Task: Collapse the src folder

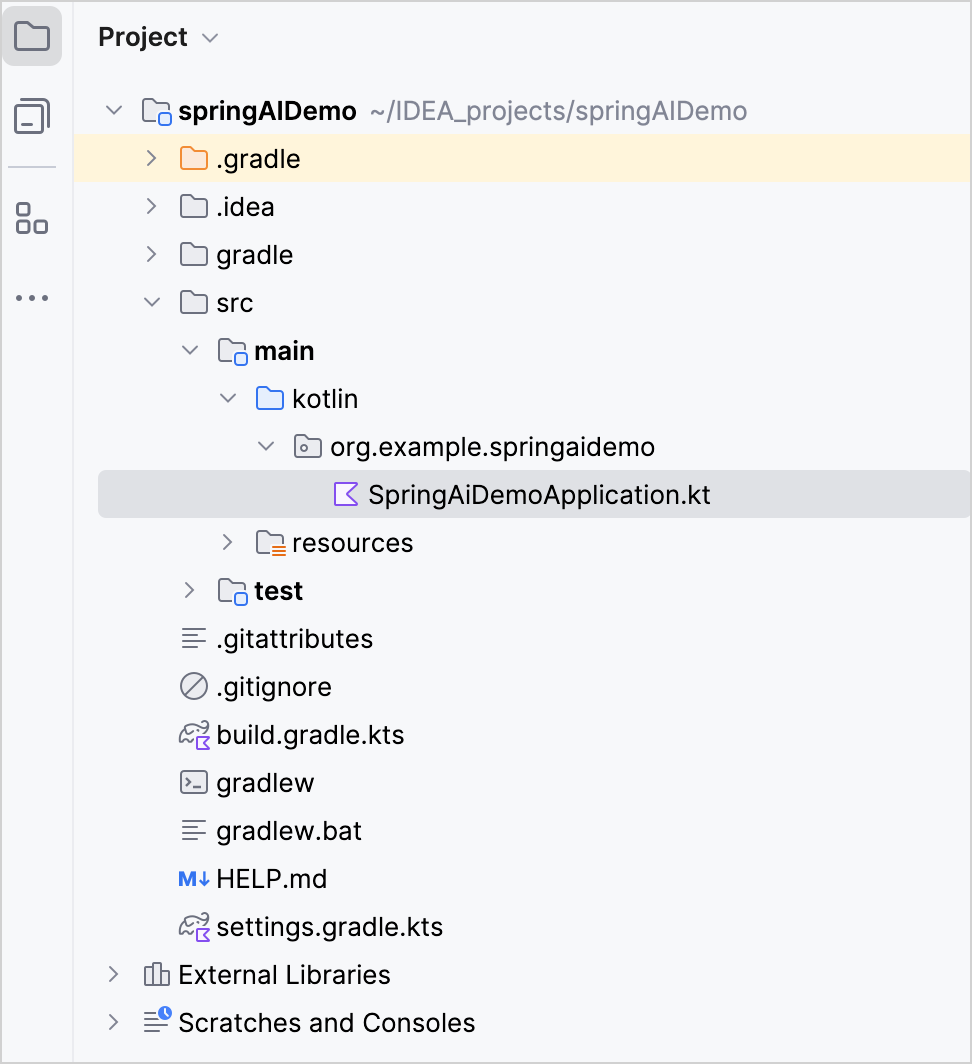Action: pyautogui.click(x=151, y=302)
